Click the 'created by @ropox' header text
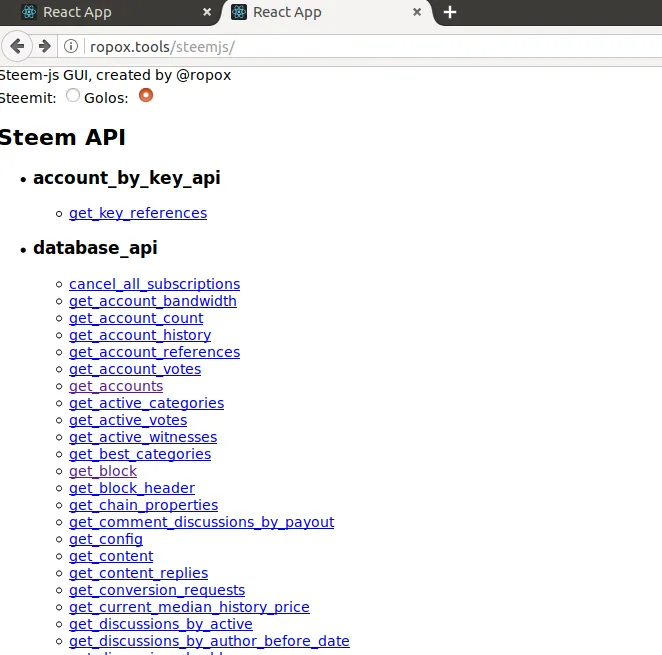 163,75
